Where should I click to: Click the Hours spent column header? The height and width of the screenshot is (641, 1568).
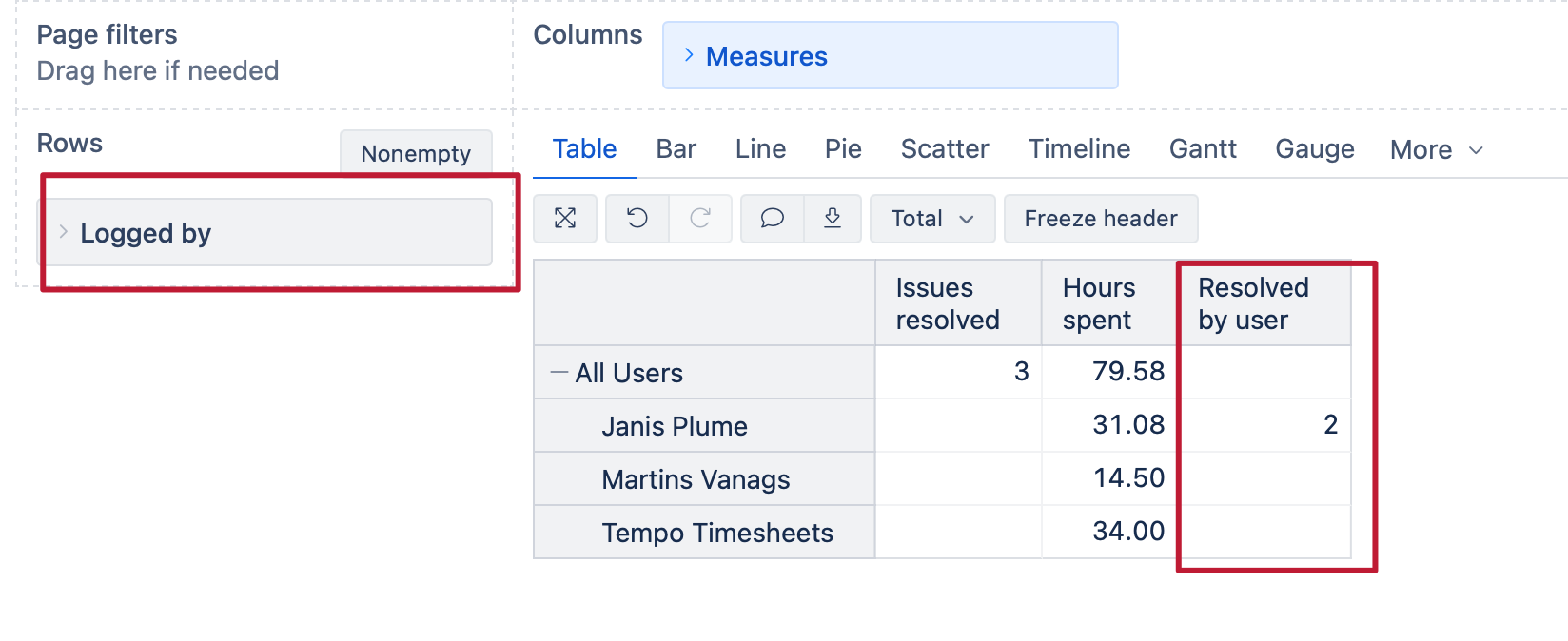tap(1099, 303)
